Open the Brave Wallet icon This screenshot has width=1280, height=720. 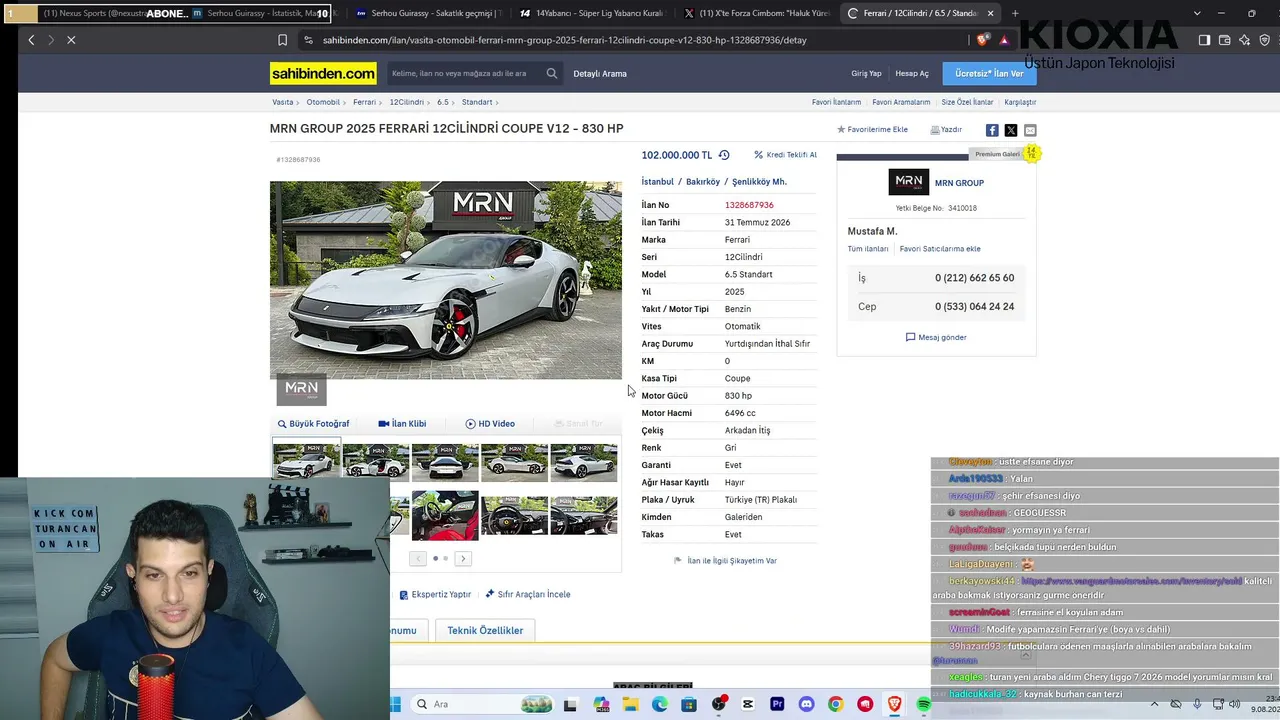click(x=1224, y=40)
